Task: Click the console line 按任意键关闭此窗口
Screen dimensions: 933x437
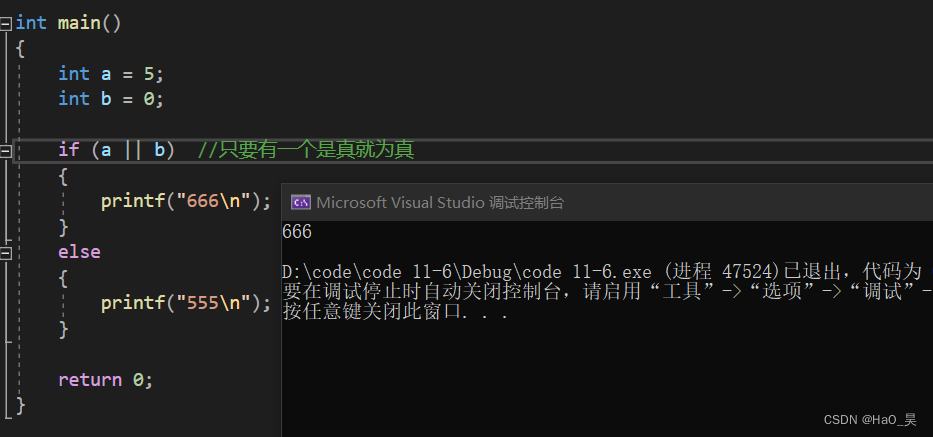Action: click(396, 311)
